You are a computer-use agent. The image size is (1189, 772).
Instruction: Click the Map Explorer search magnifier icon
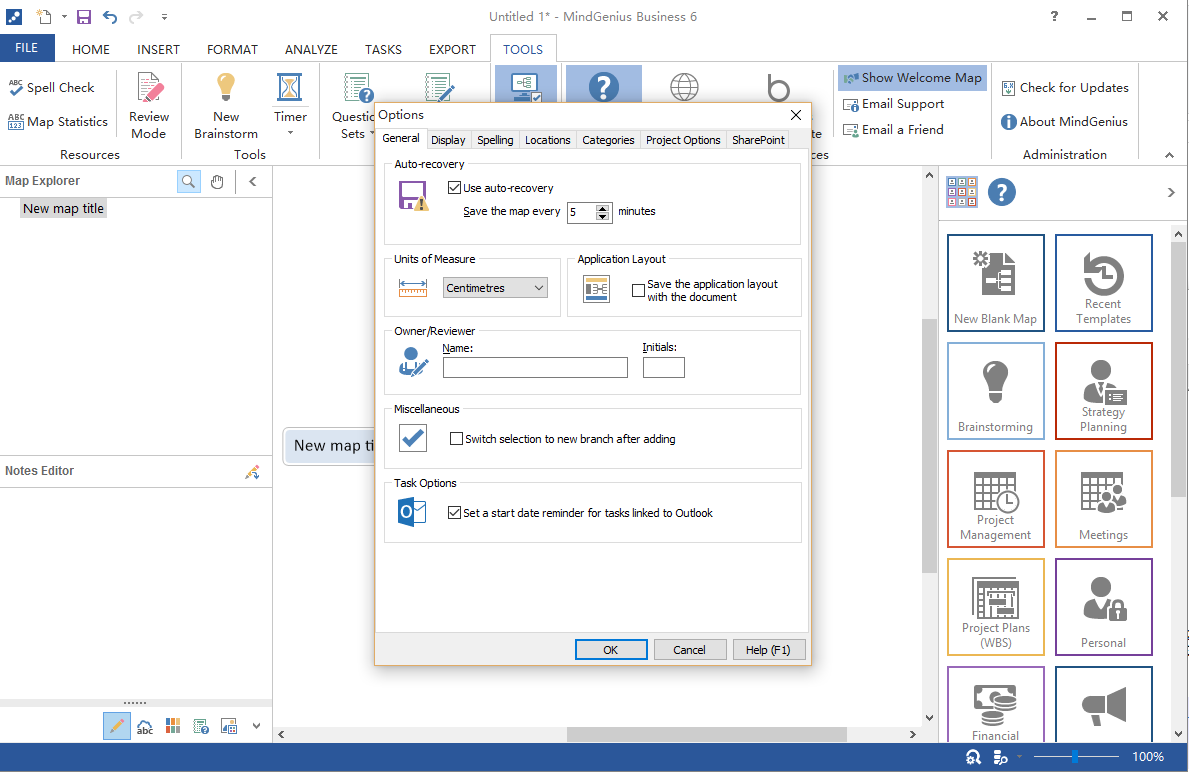(188, 181)
